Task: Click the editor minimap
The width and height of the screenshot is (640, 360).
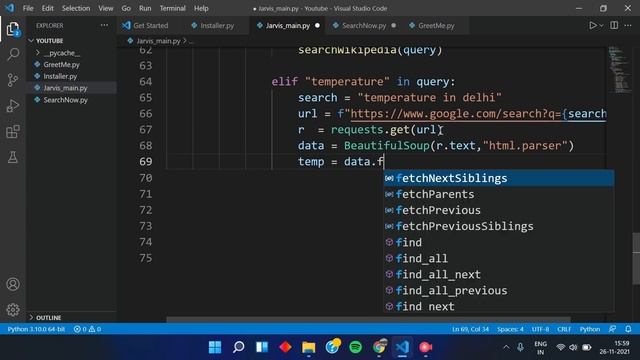Action: pos(619,69)
